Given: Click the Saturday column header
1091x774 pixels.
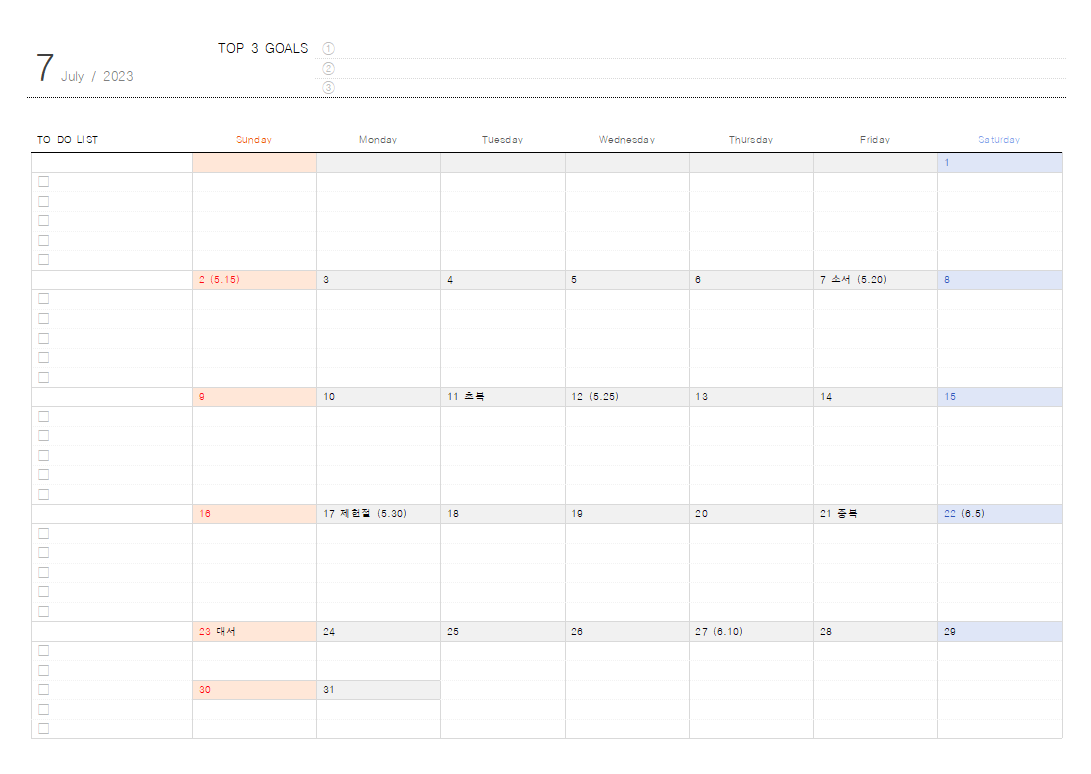Looking at the screenshot, I should pyautogui.click(x=999, y=140).
